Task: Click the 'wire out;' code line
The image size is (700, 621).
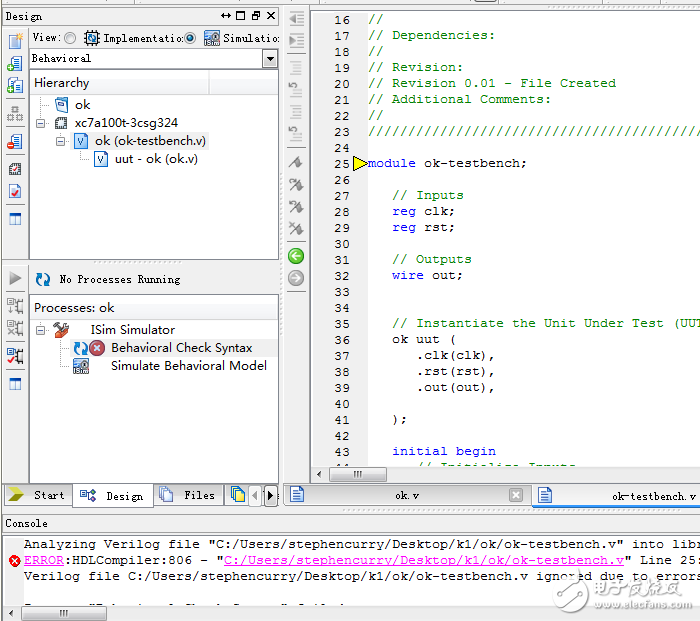Action: click(427, 275)
